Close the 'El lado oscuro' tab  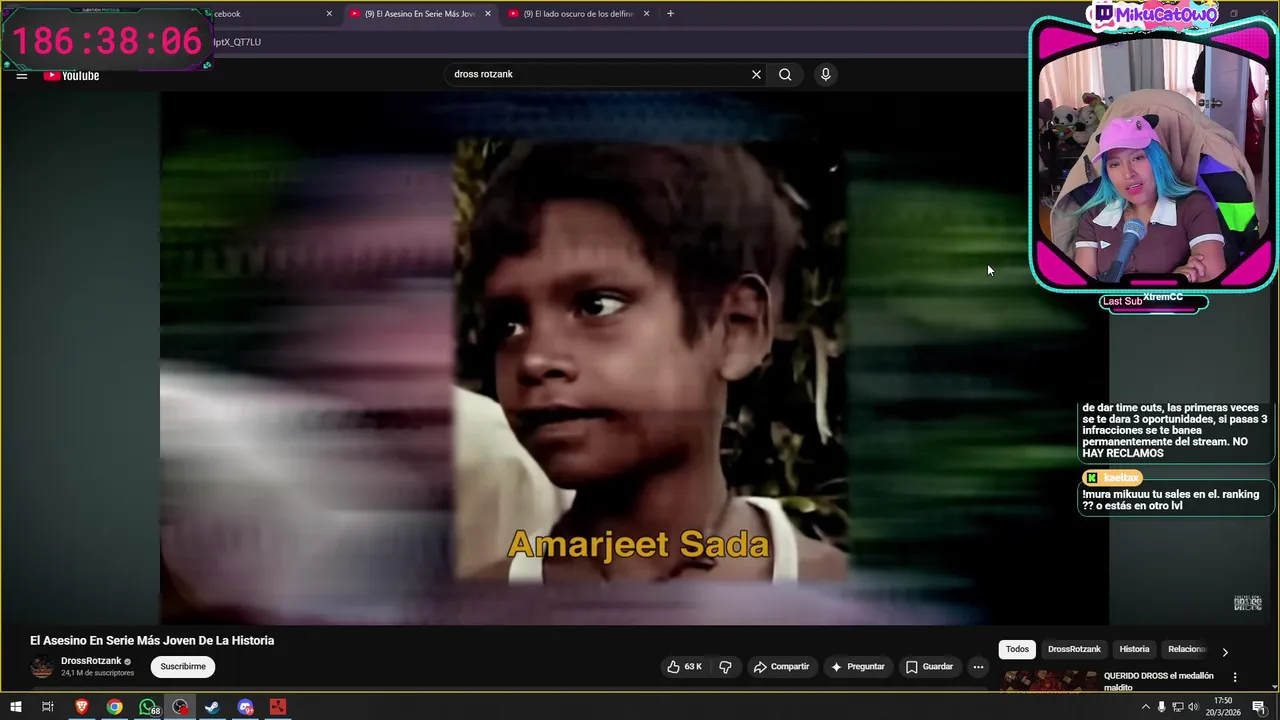pyautogui.click(x=646, y=14)
